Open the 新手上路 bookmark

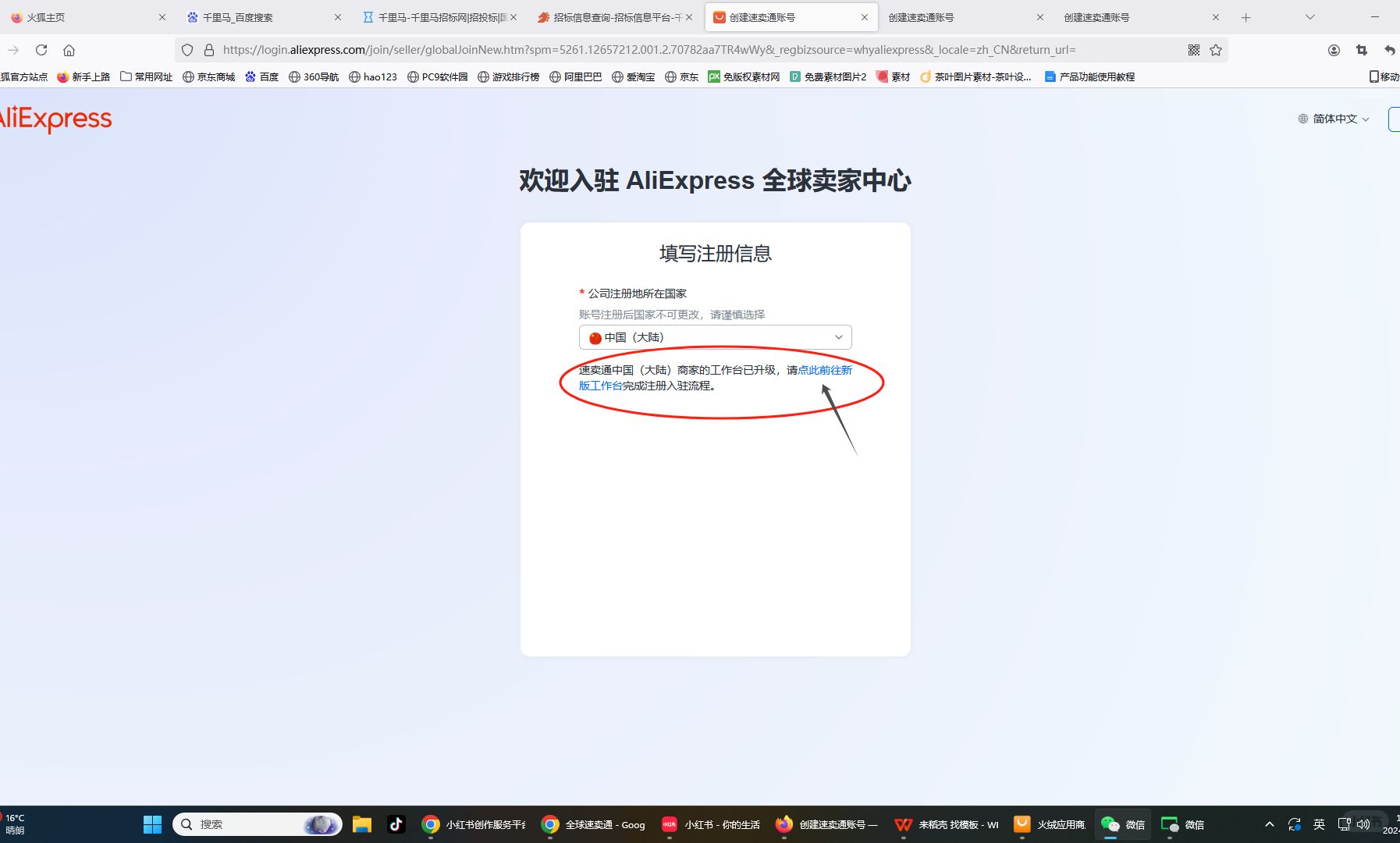[84, 76]
